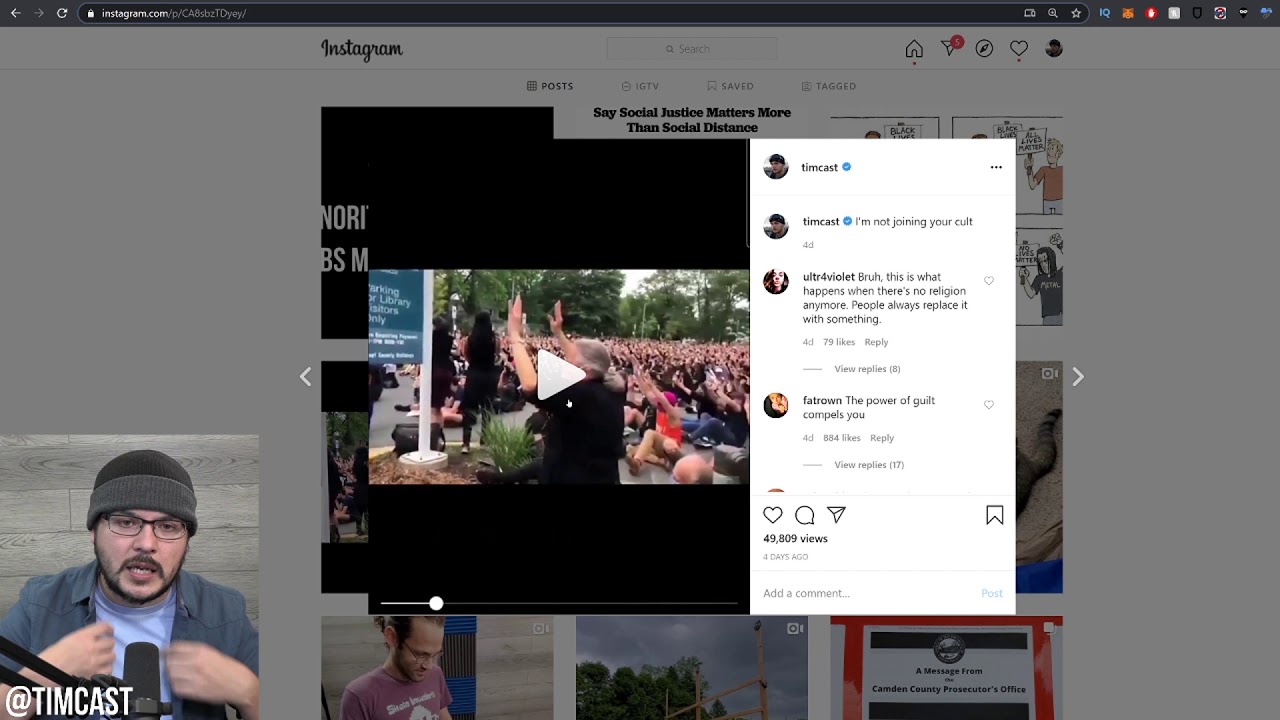
Task: Expand View replies (17)
Action: click(869, 465)
